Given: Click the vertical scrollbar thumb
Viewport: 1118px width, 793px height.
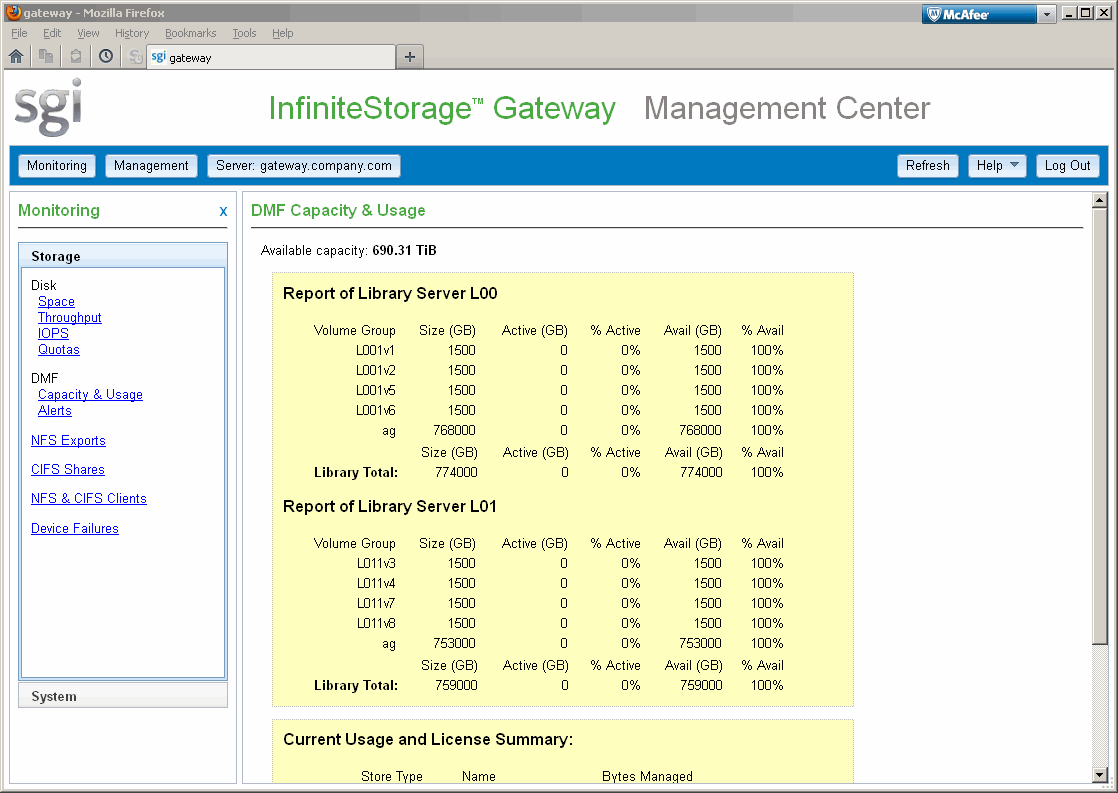Looking at the screenshot, I should click(x=1099, y=426).
